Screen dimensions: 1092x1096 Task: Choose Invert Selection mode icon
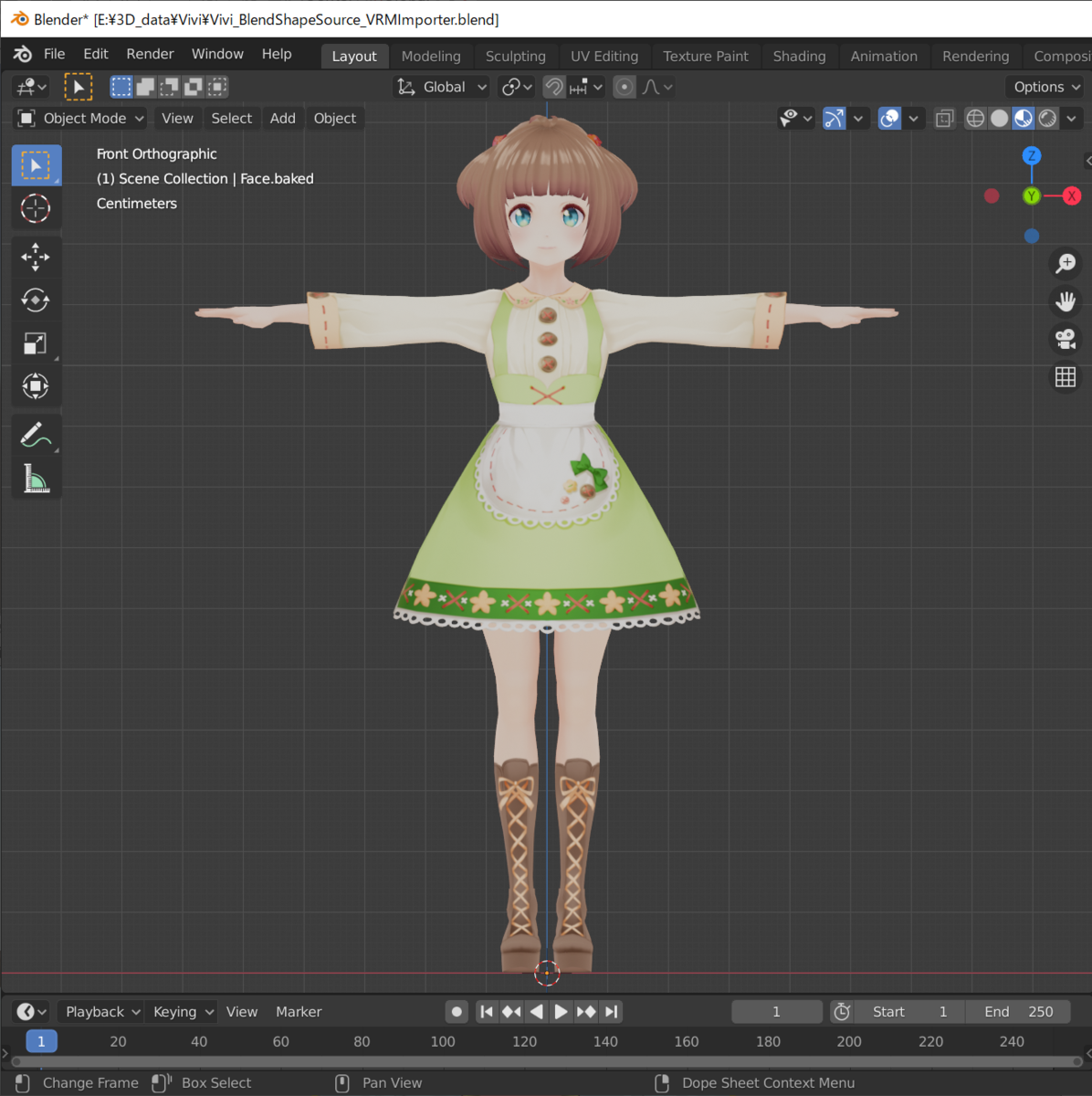pos(193,87)
